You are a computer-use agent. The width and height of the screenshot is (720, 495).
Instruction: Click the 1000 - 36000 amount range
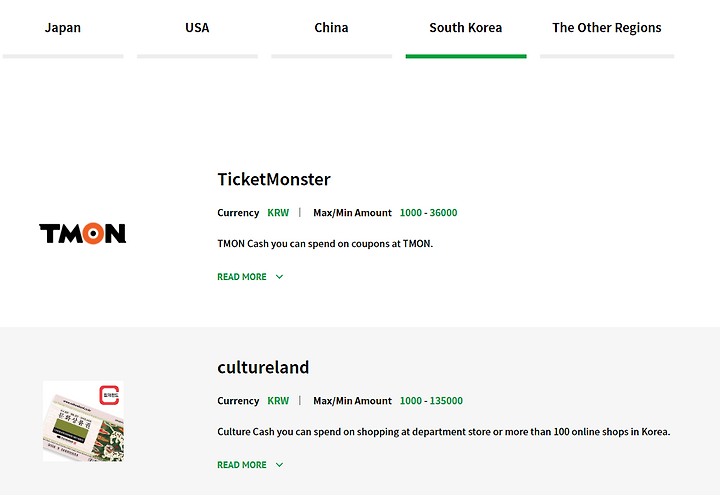tap(428, 213)
